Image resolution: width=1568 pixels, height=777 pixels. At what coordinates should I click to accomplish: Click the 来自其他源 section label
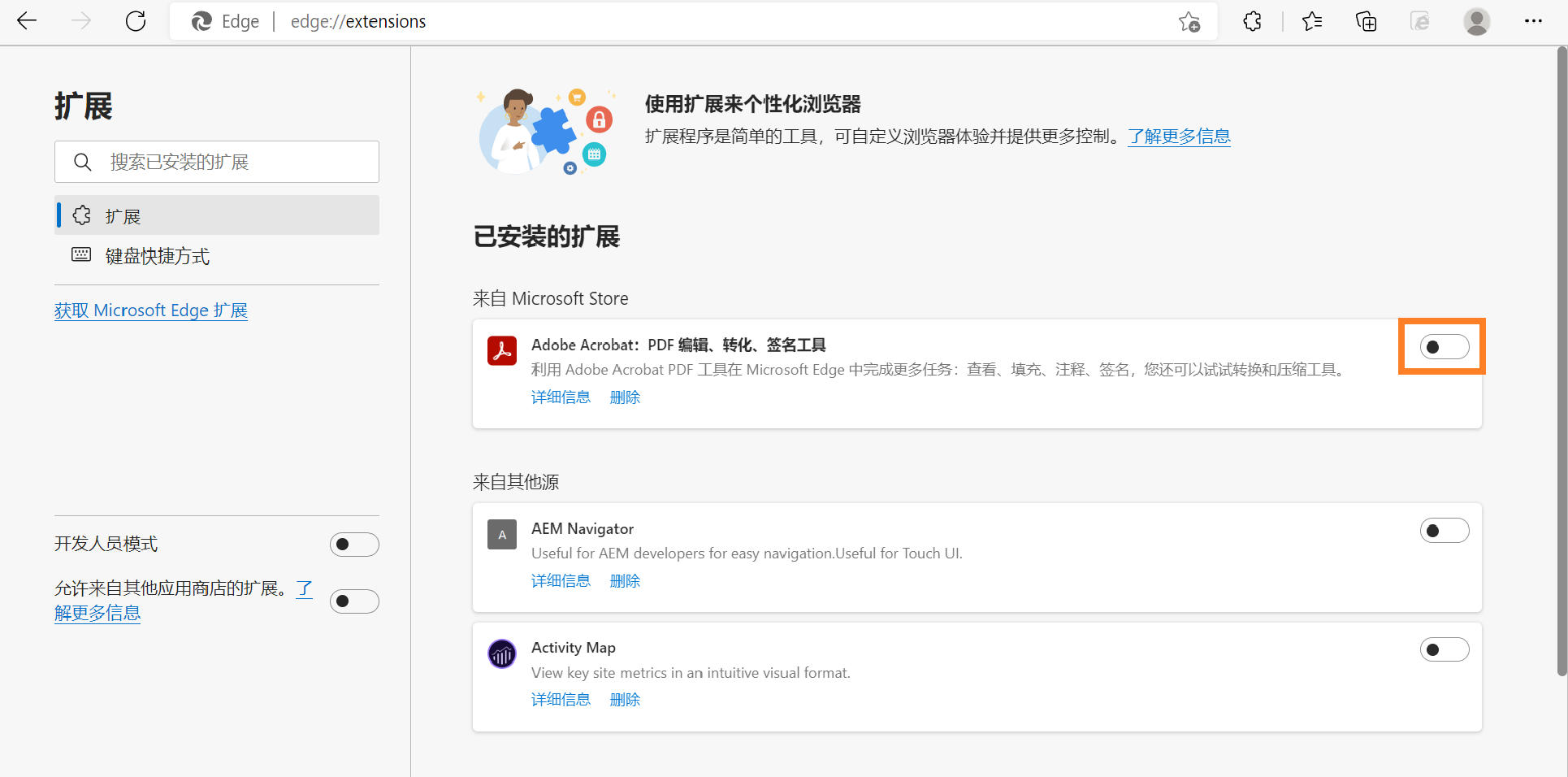pos(516,482)
